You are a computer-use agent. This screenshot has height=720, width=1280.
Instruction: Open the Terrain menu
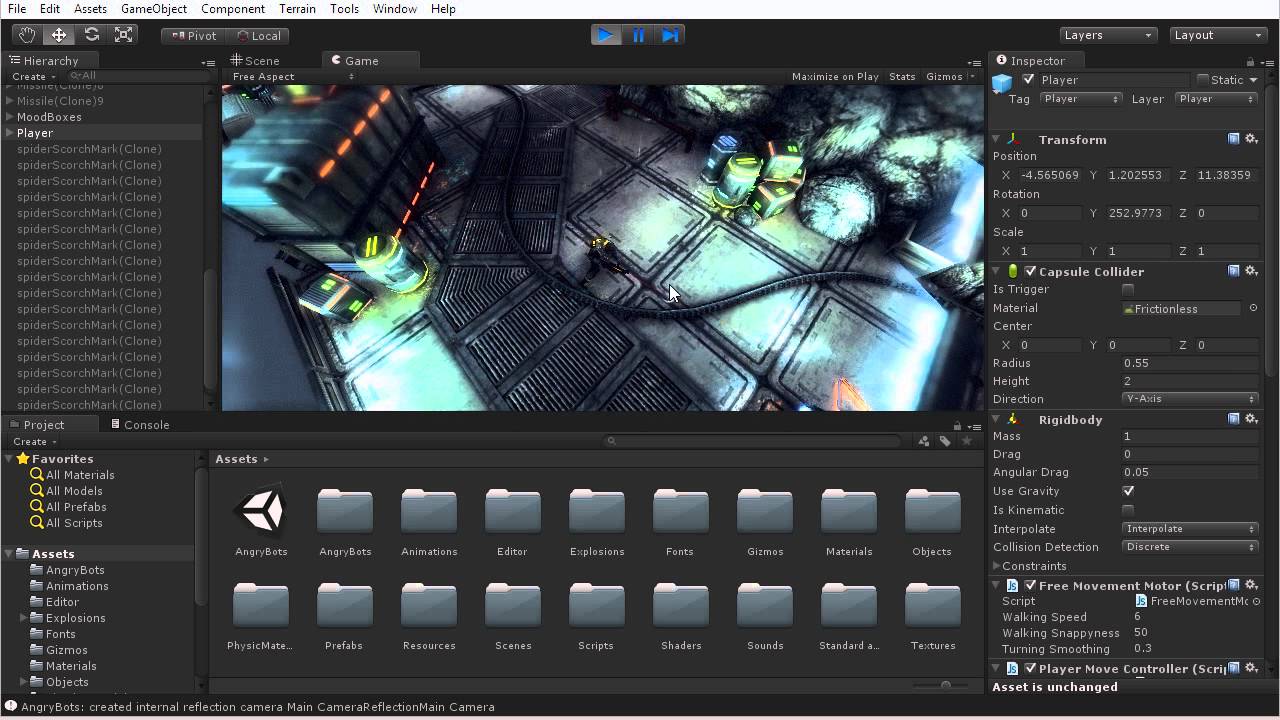click(297, 9)
